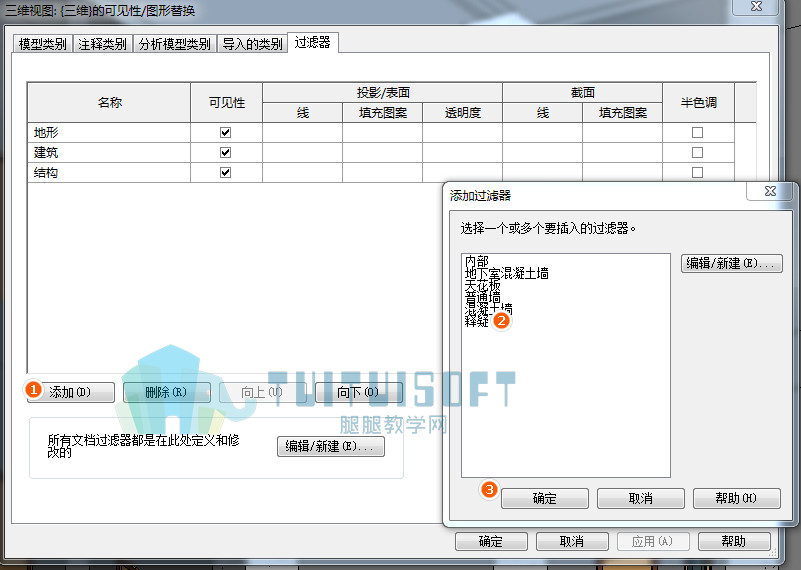The height and width of the screenshot is (570, 801).
Task: Click the 删除(R) button
Action: [167, 392]
